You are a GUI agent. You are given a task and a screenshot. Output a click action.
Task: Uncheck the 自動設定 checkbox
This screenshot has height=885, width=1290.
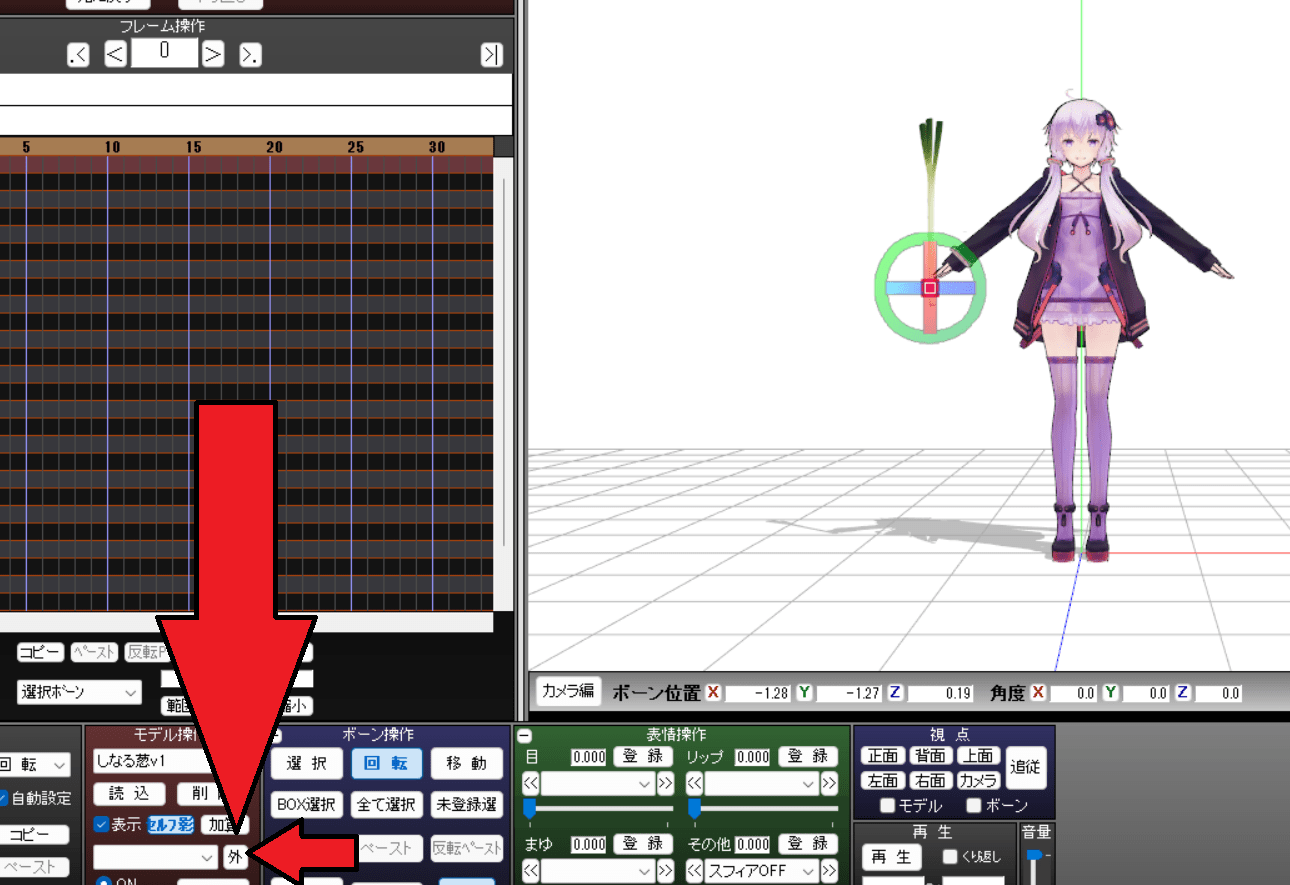click(3, 798)
